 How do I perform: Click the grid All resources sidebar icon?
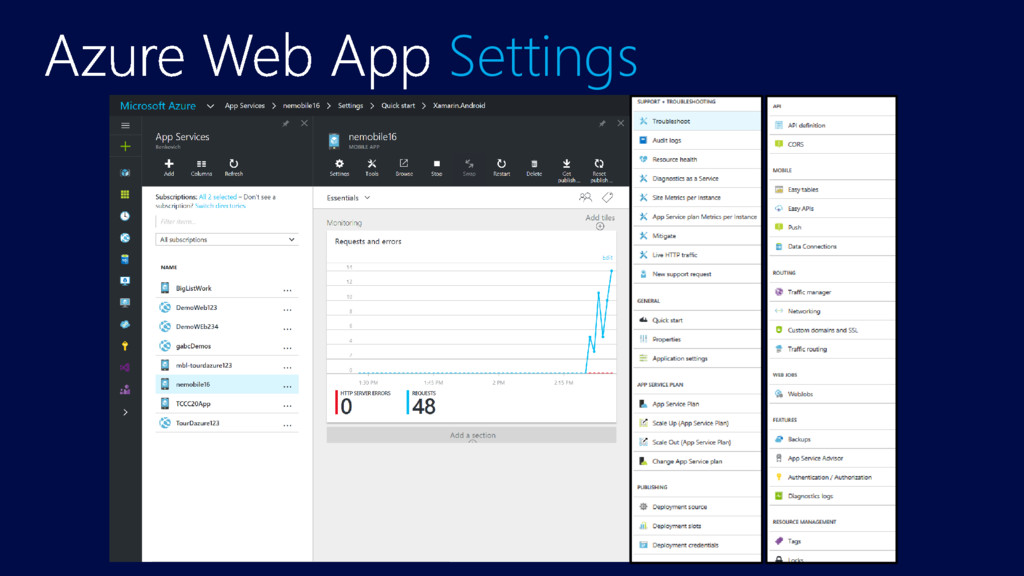[125, 194]
